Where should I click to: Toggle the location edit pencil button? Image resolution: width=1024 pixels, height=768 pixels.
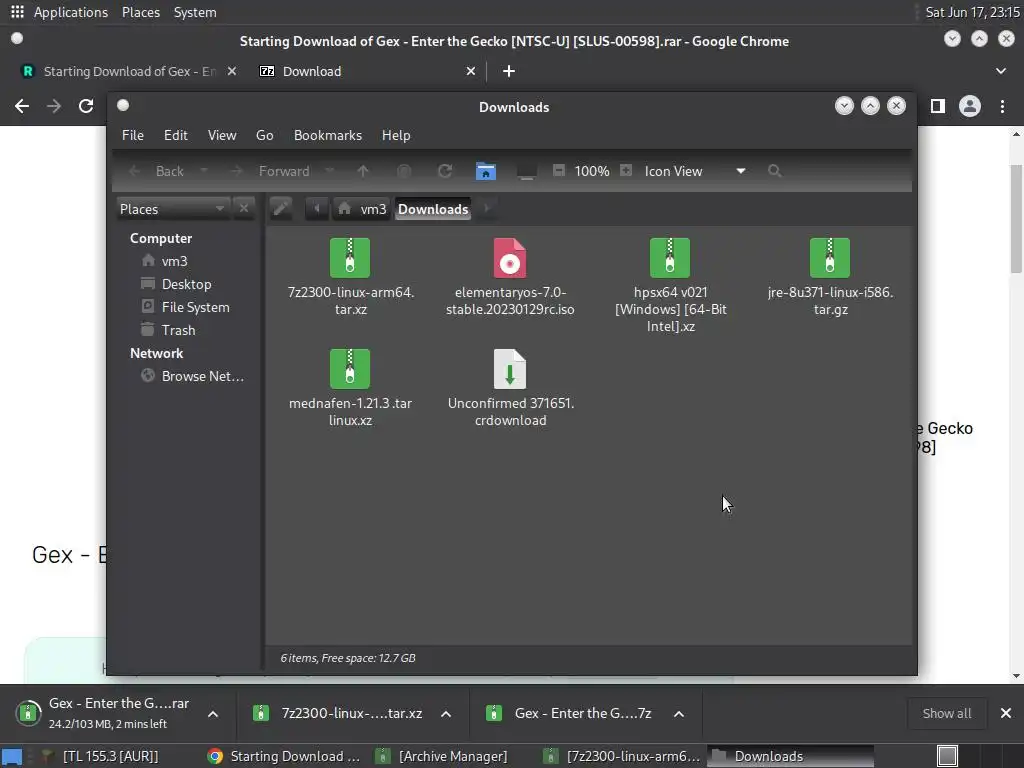coord(281,208)
